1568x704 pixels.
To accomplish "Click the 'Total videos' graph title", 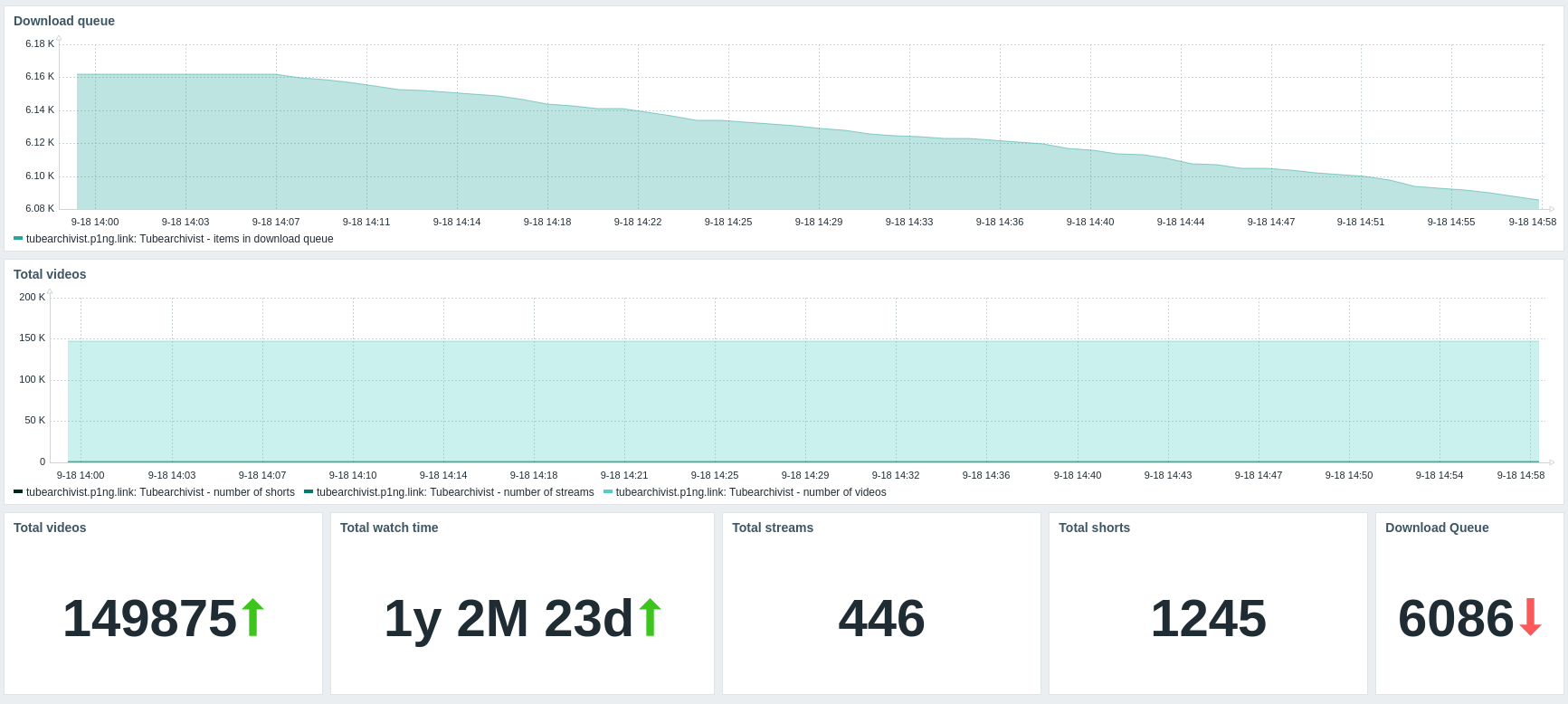I will (x=50, y=274).
